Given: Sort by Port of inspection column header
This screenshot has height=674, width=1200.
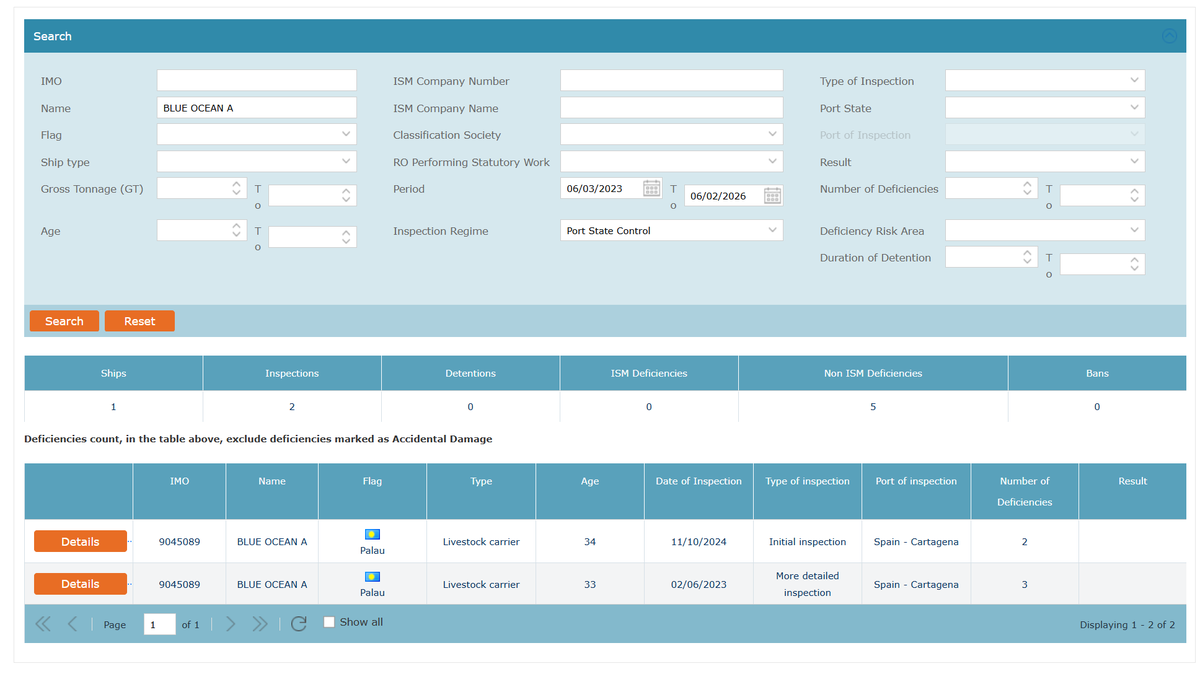Looking at the screenshot, I should [916, 491].
